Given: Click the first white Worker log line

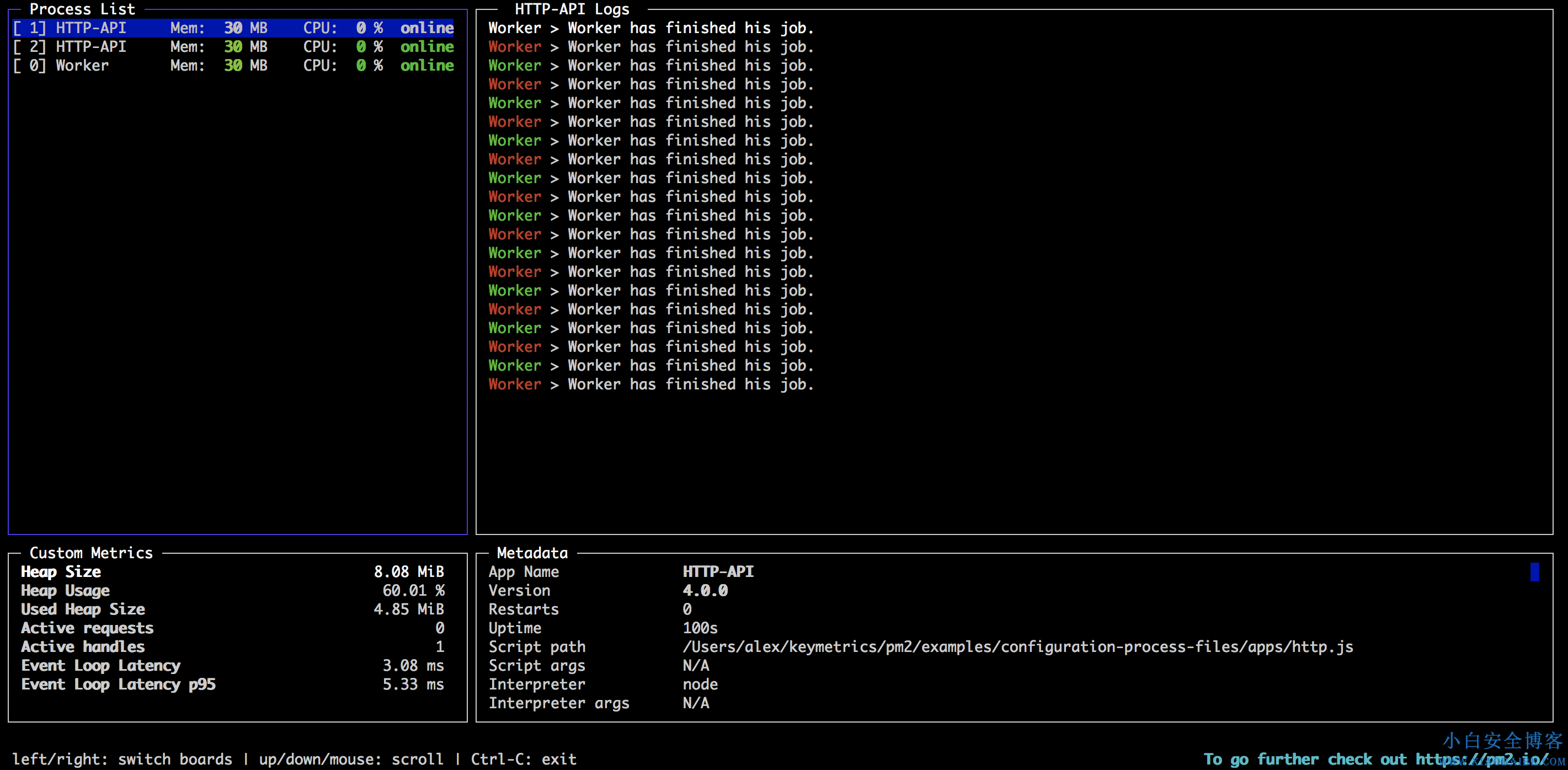Looking at the screenshot, I should click(x=650, y=28).
